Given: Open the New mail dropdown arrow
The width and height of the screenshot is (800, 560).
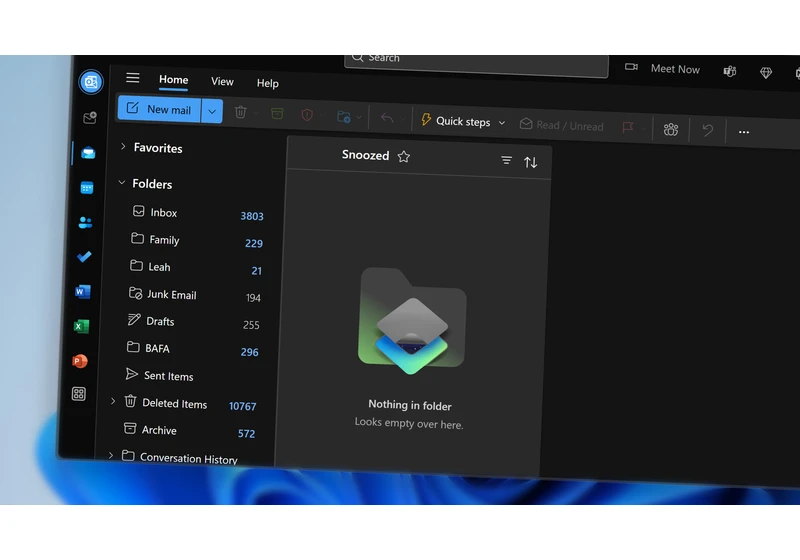Looking at the screenshot, I should pyautogui.click(x=212, y=111).
